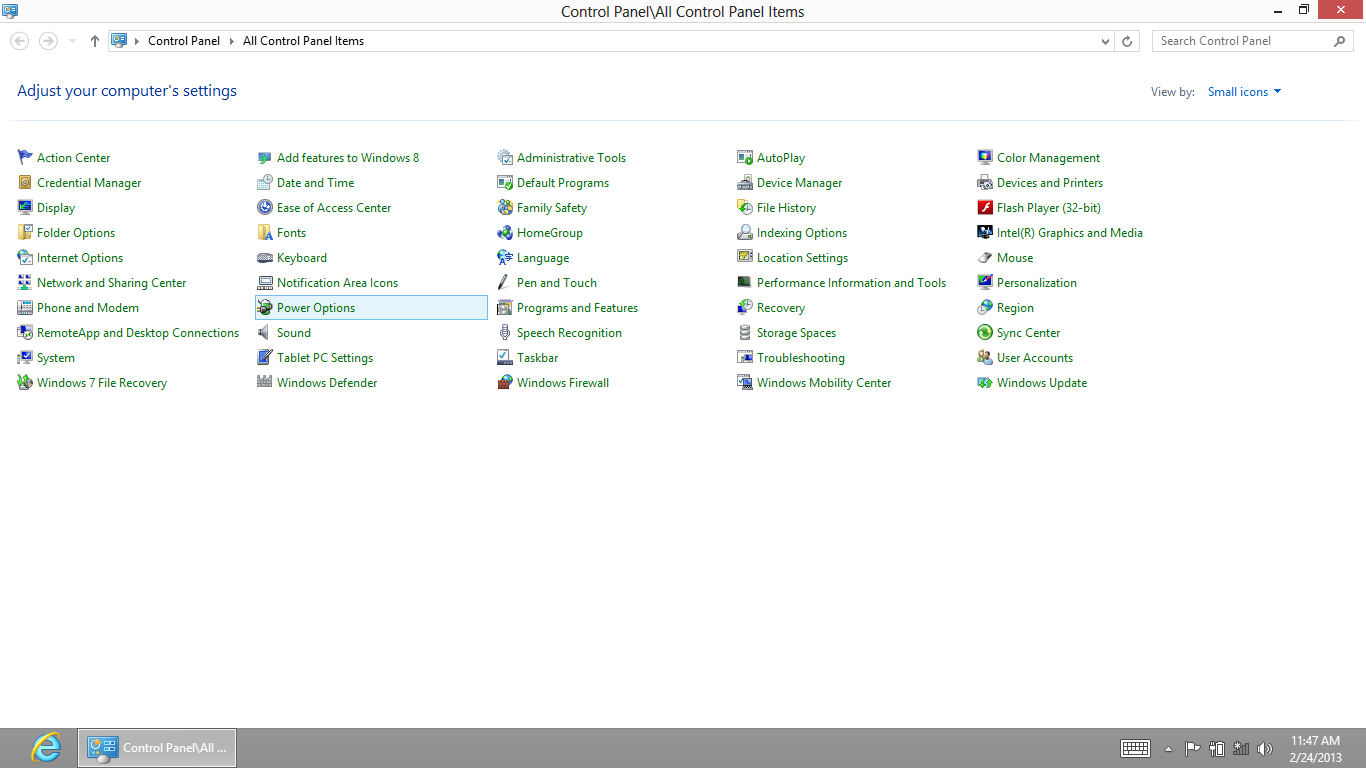Click the Sync Center green icon
The image size is (1366, 768).
[985, 333]
